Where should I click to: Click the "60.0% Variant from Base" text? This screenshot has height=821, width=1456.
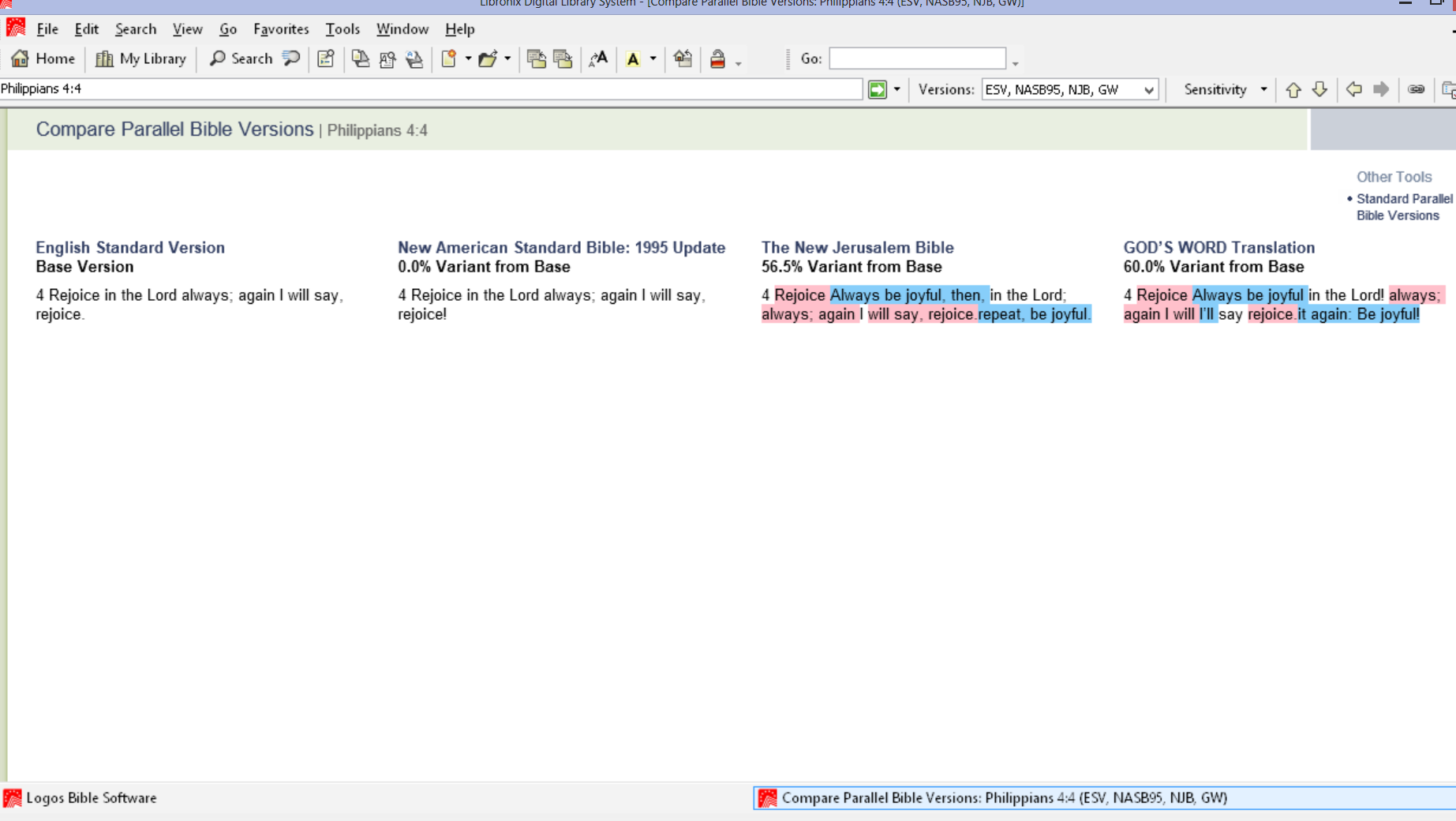(1214, 267)
